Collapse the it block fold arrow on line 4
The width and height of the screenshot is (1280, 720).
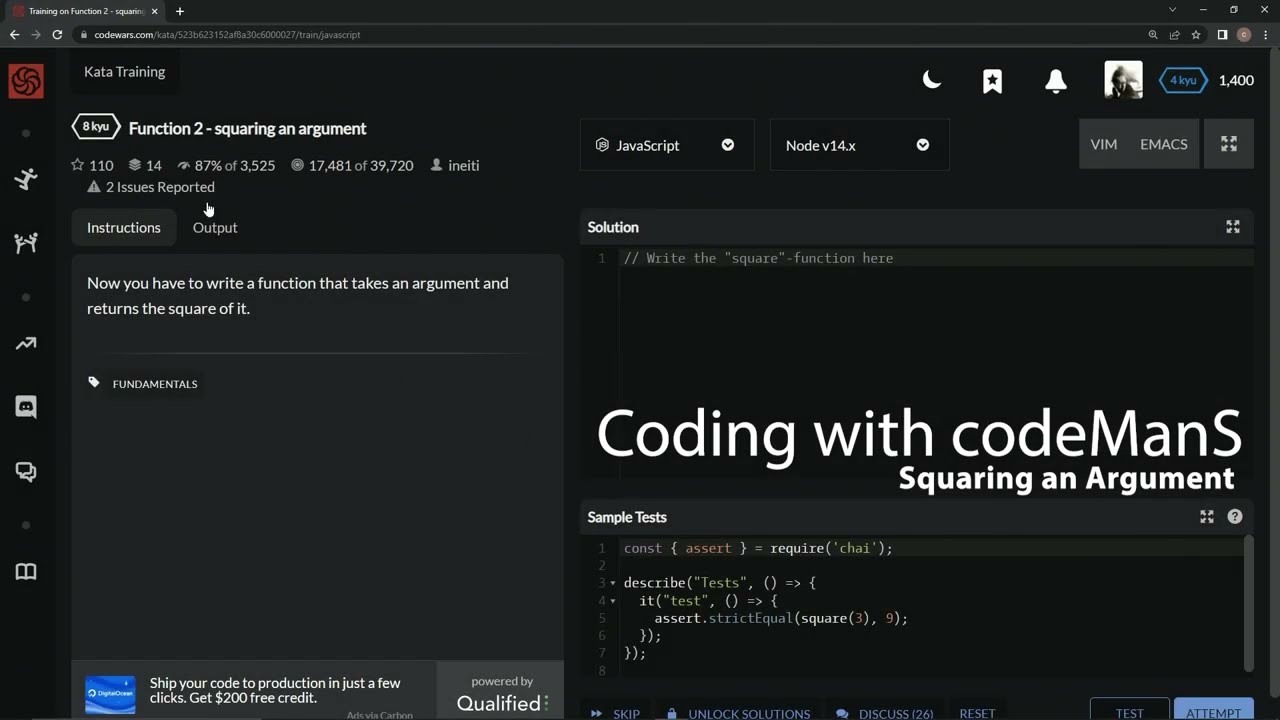tap(613, 601)
